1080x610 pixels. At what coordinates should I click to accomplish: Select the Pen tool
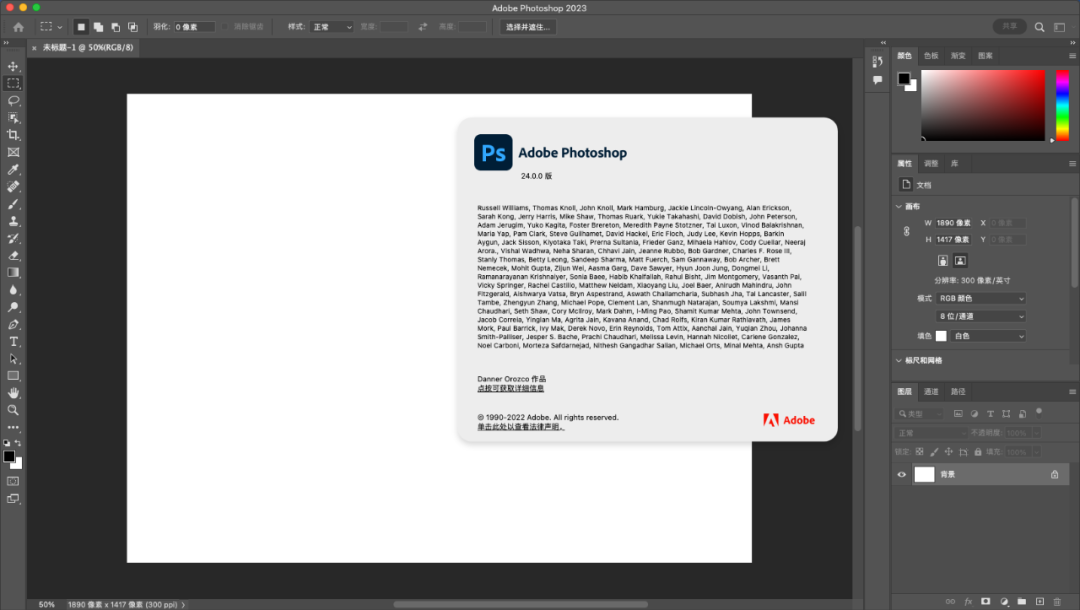click(13, 324)
